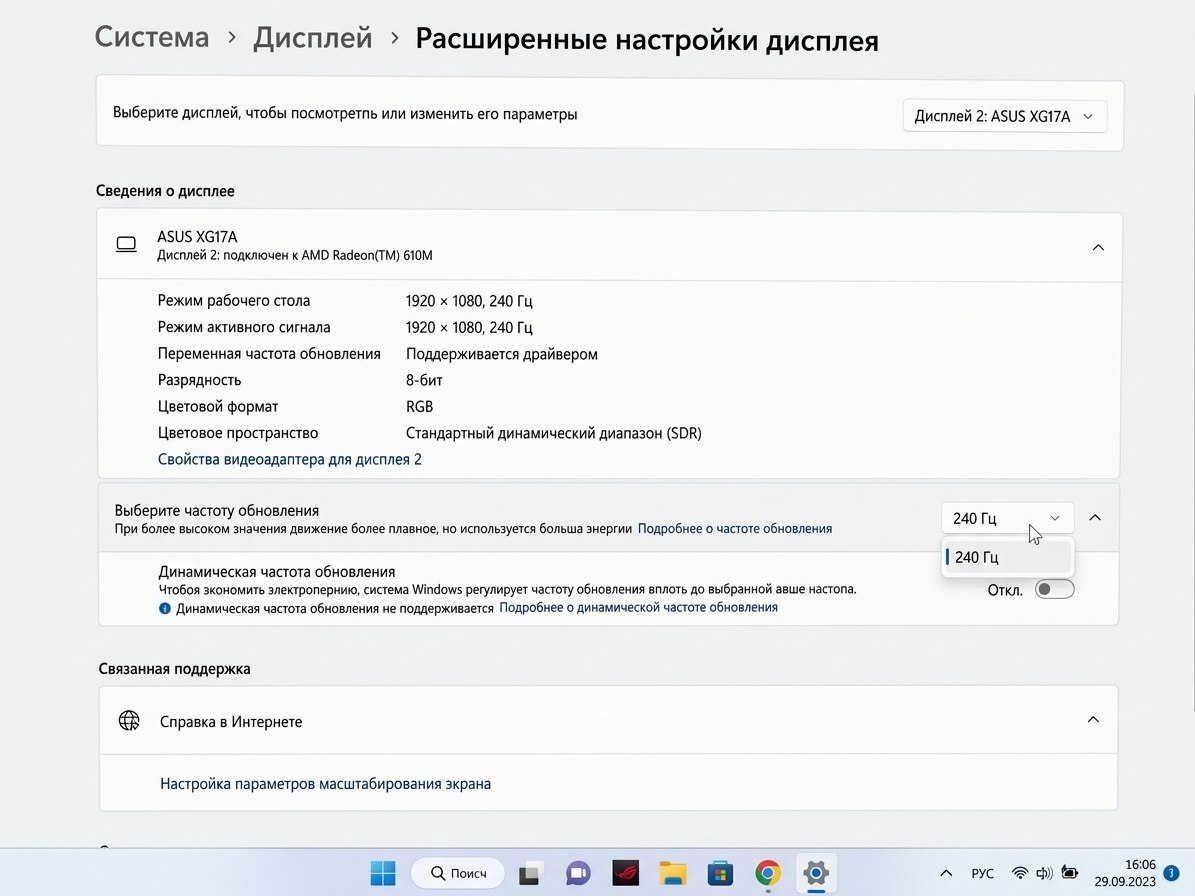
Task: Open the clock showing 16:06 29.09.2023
Action: tap(1126, 873)
